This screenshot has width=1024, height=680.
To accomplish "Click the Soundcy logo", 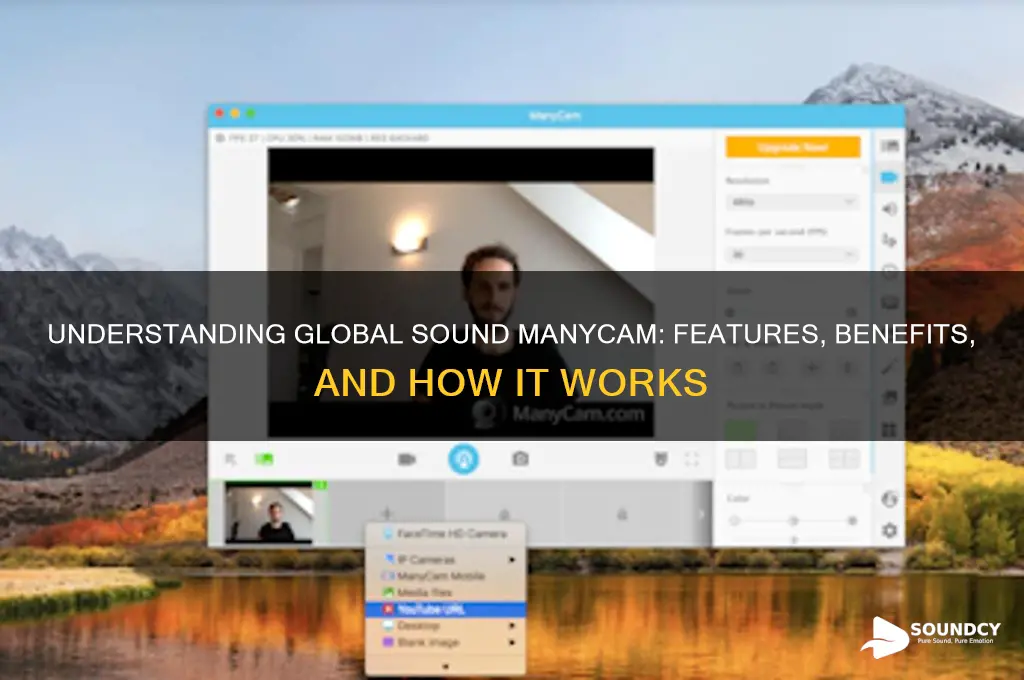I will [x=931, y=636].
